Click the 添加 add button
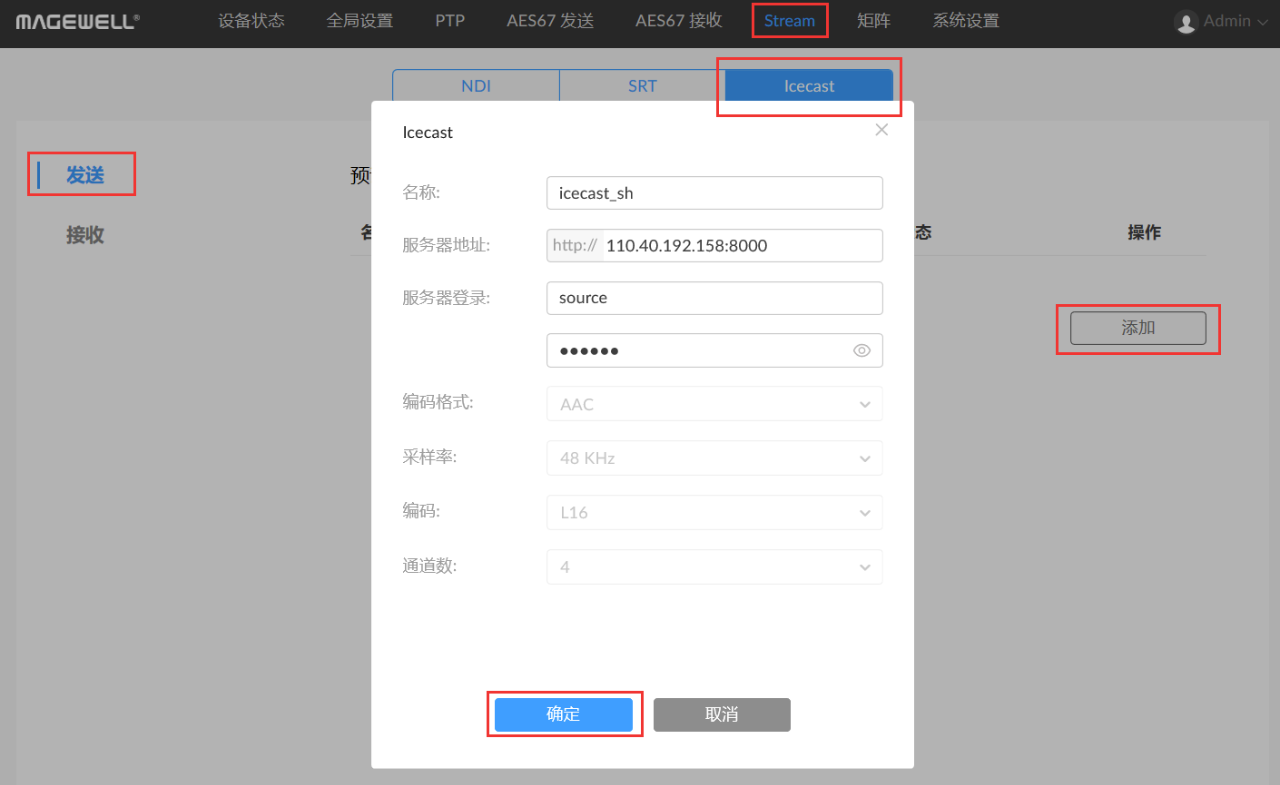 click(x=1138, y=328)
